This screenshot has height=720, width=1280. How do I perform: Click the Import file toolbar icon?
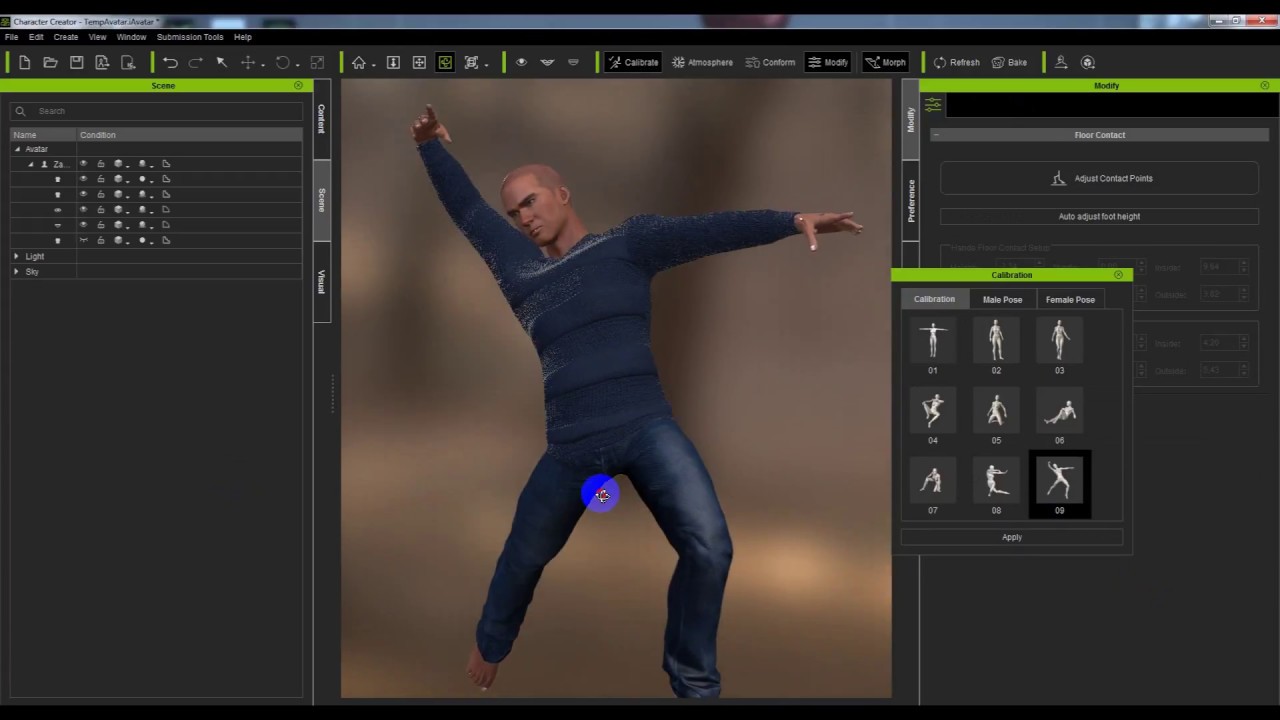[102, 62]
